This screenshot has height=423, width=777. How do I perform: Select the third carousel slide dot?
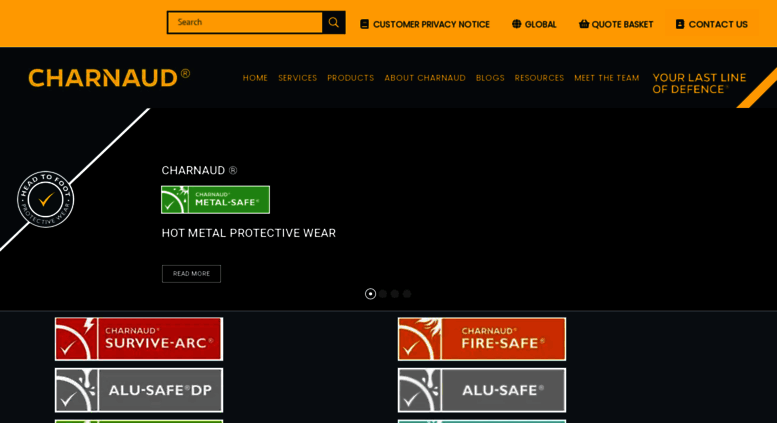tap(394, 294)
